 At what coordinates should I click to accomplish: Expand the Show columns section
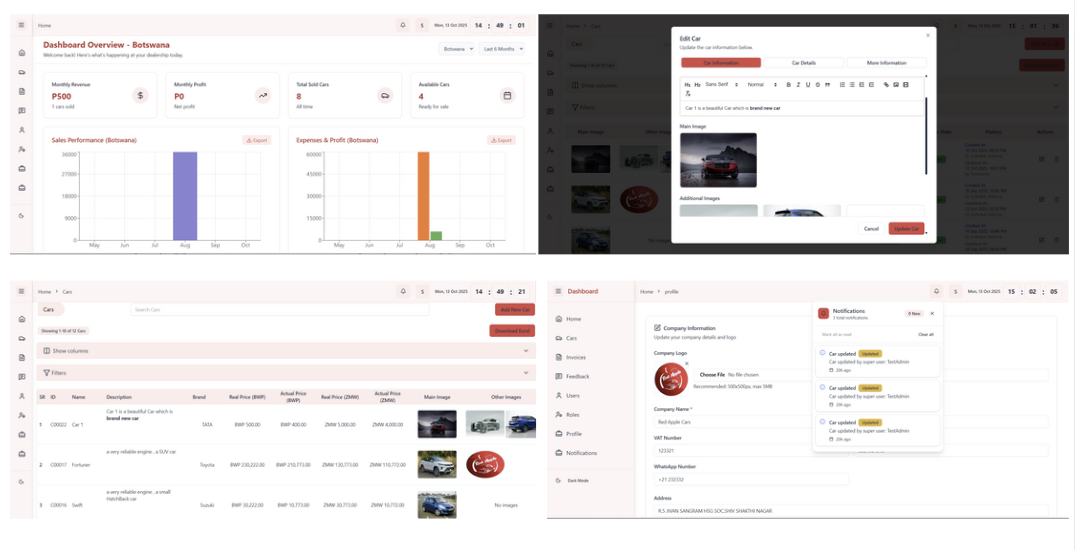pyautogui.click(x=285, y=351)
